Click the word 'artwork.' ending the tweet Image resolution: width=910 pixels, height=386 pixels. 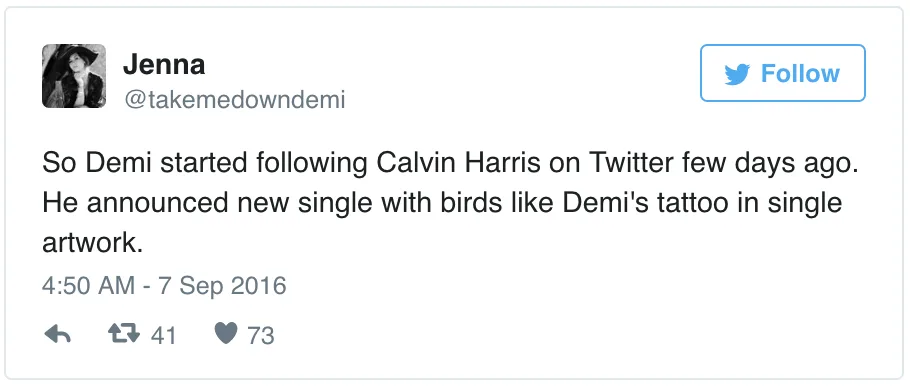coord(92,244)
